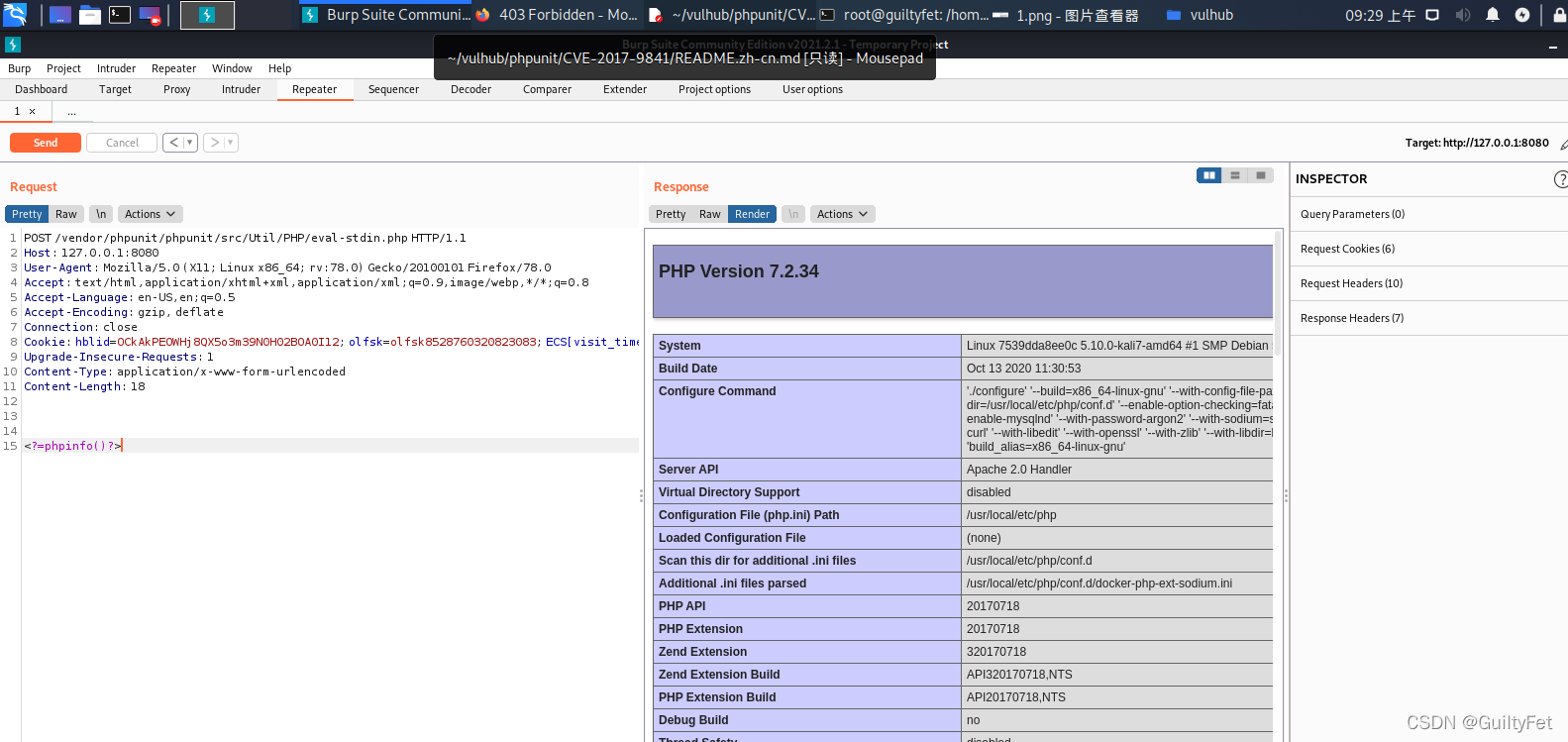
Task: Send the request with Send button
Action: [46, 143]
